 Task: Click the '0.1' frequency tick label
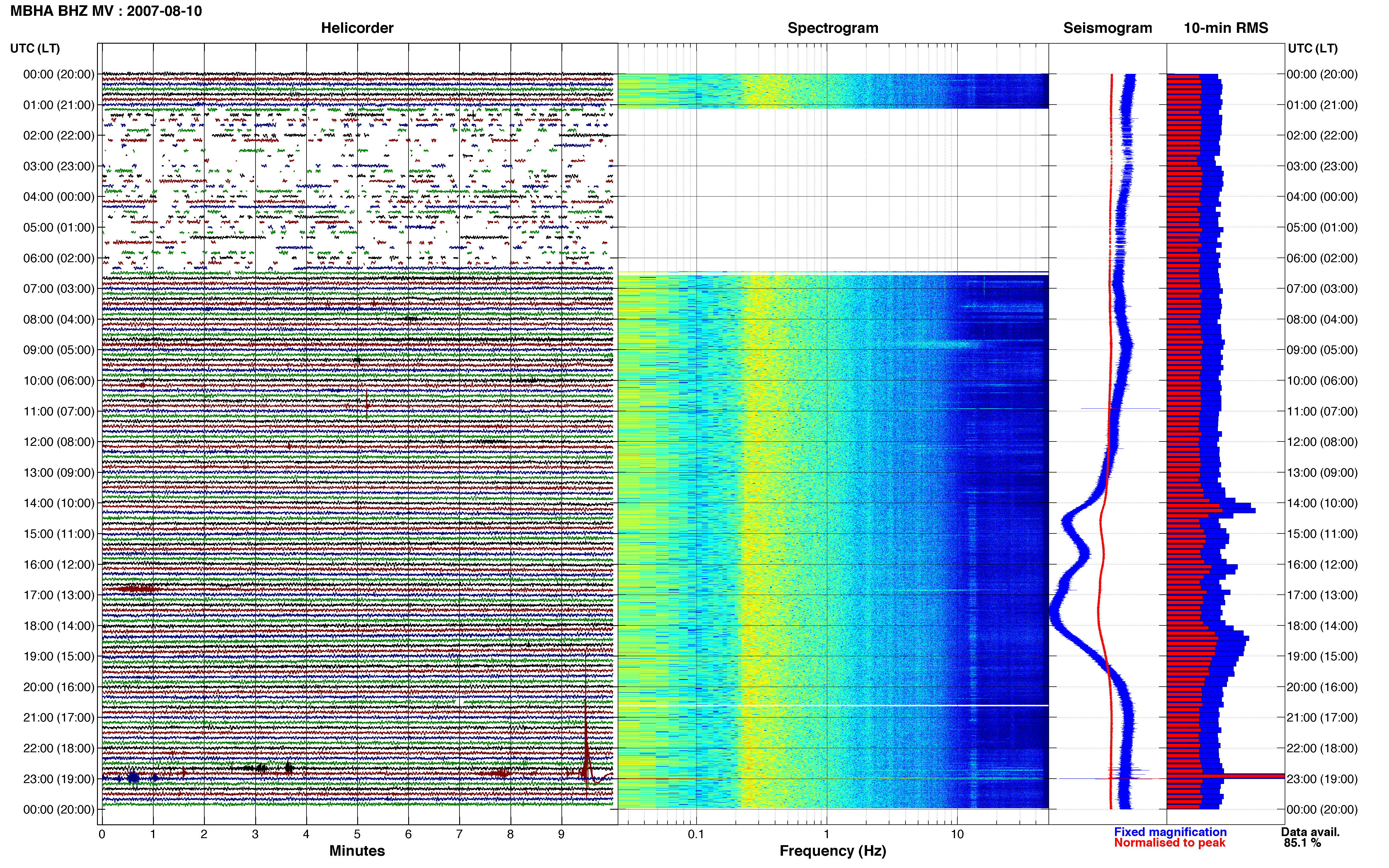point(696,835)
